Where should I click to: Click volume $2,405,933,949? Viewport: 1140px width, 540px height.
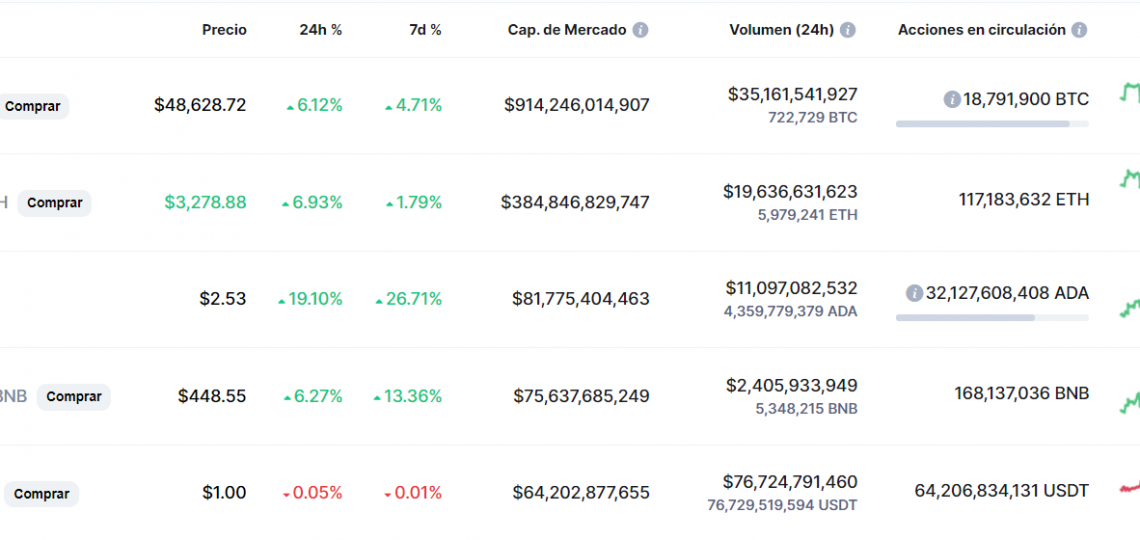tap(792, 385)
